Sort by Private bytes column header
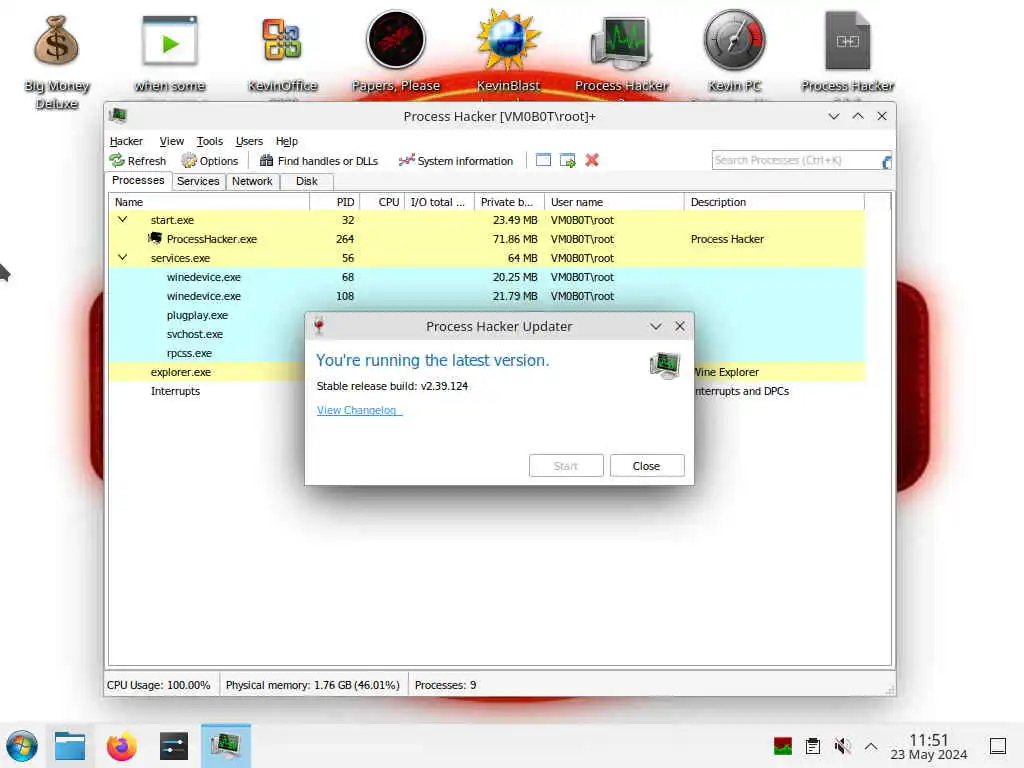Image resolution: width=1024 pixels, height=768 pixels. tap(509, 202)
